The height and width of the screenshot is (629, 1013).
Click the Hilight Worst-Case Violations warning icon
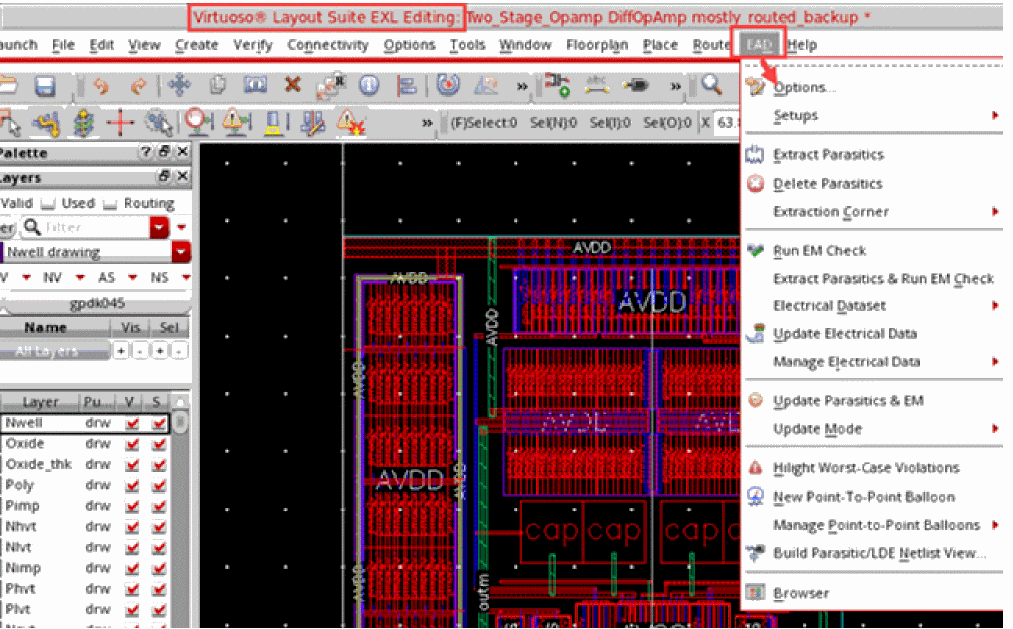point(756,468)
